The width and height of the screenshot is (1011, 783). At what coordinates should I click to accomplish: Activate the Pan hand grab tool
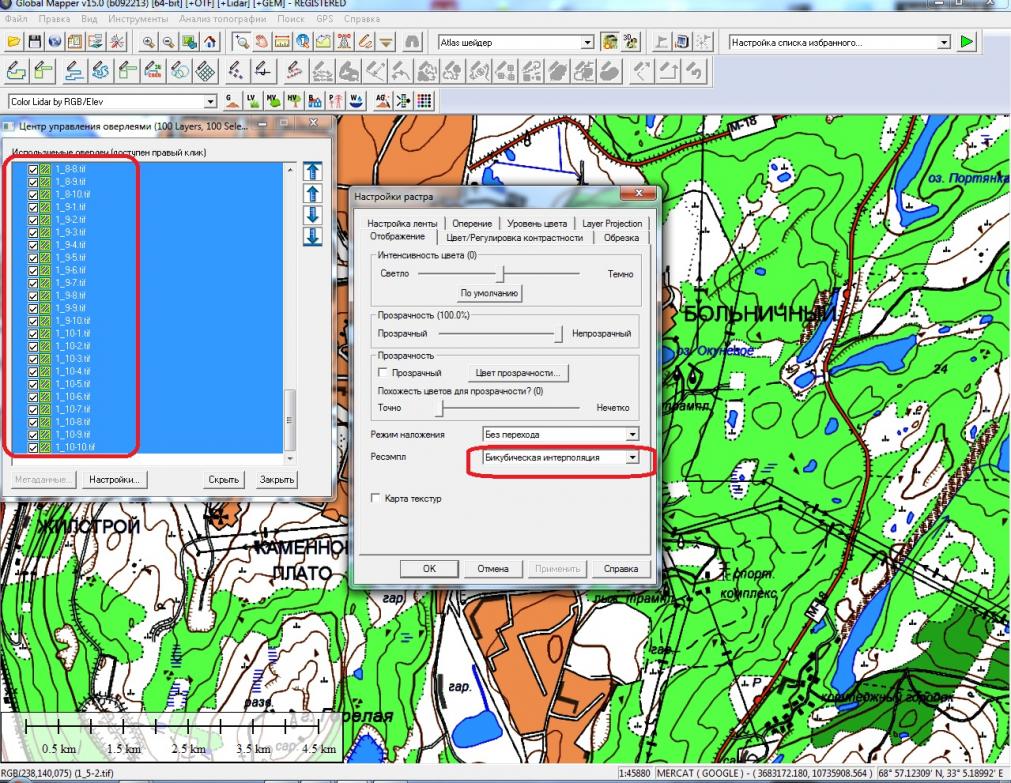(262, 42)
